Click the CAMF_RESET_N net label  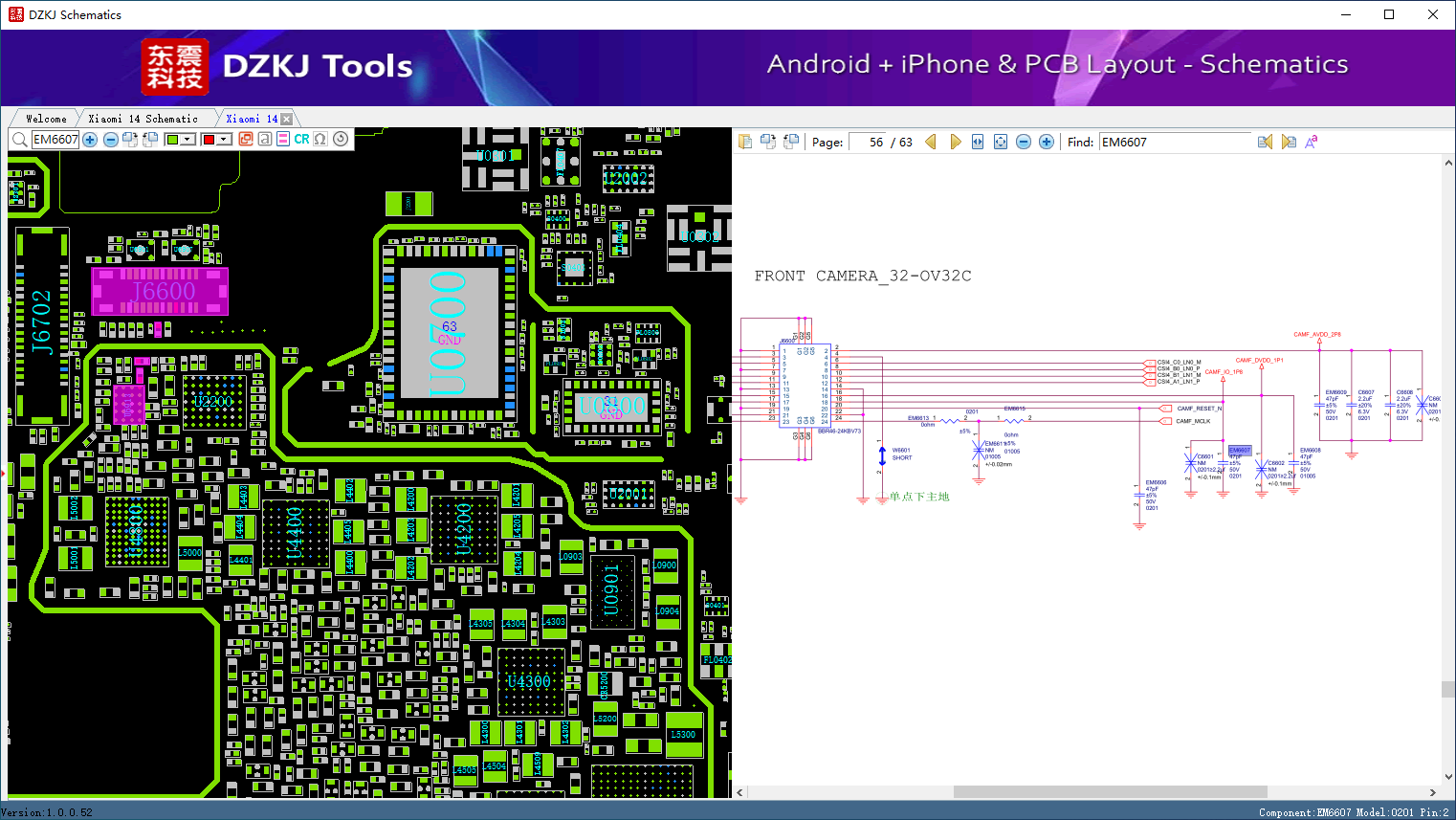[x=1200, y=409]
